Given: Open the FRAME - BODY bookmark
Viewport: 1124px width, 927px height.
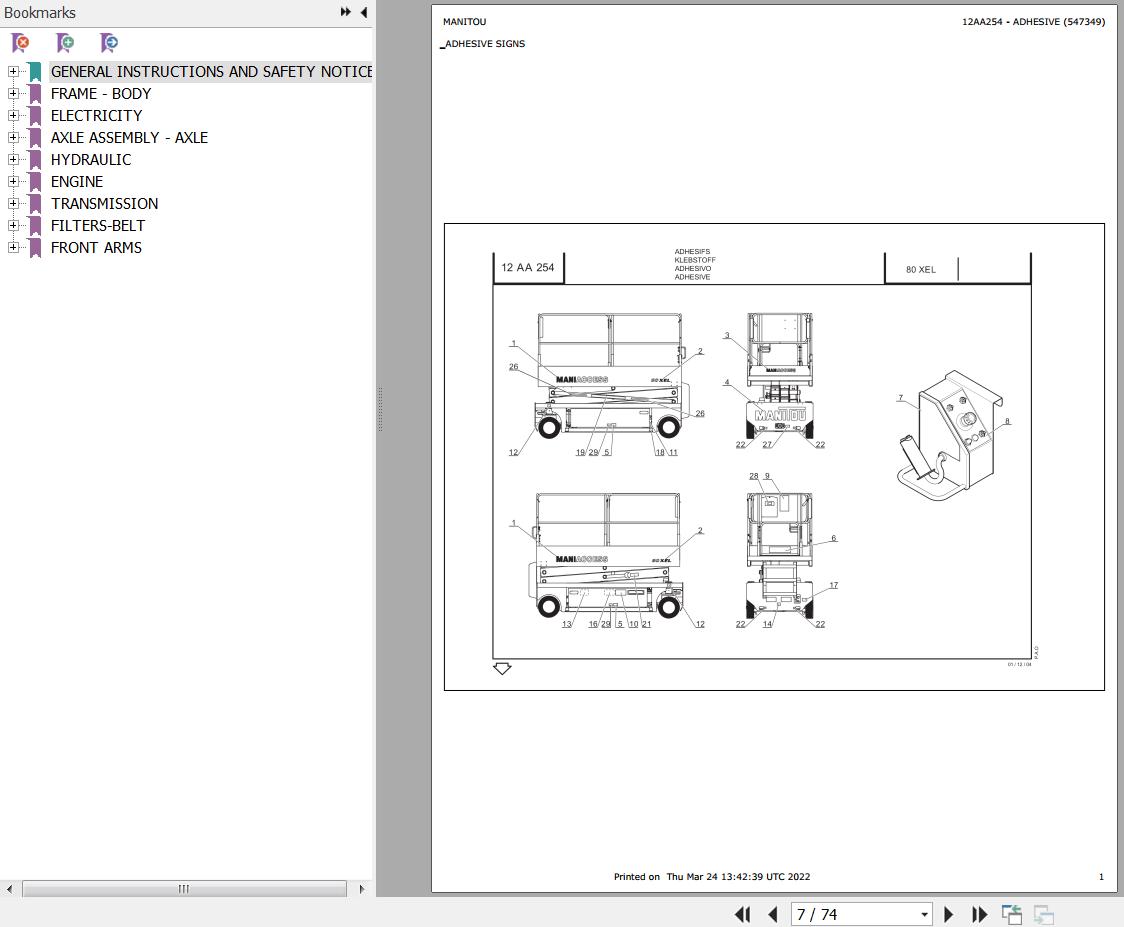Looking at the screenshot, I should tap(101, 94).
